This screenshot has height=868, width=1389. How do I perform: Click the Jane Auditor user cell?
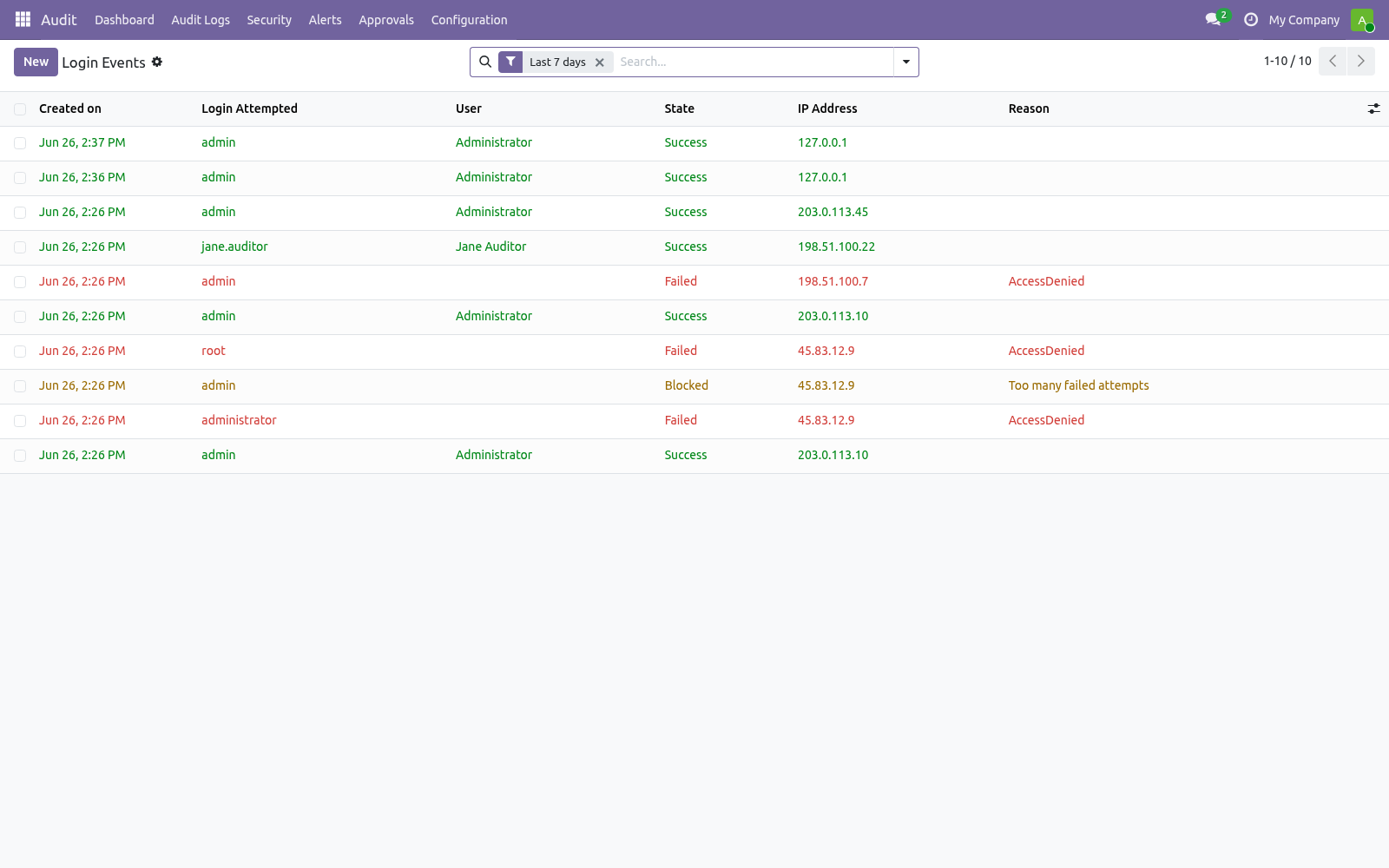[x=490, y=247]
